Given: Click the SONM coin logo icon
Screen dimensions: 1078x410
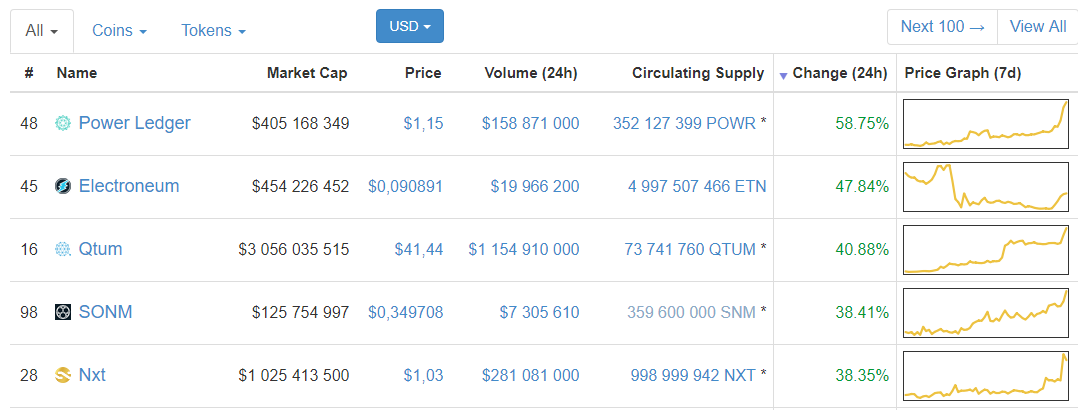Looking at the screenshot, I should pos(63,312).
